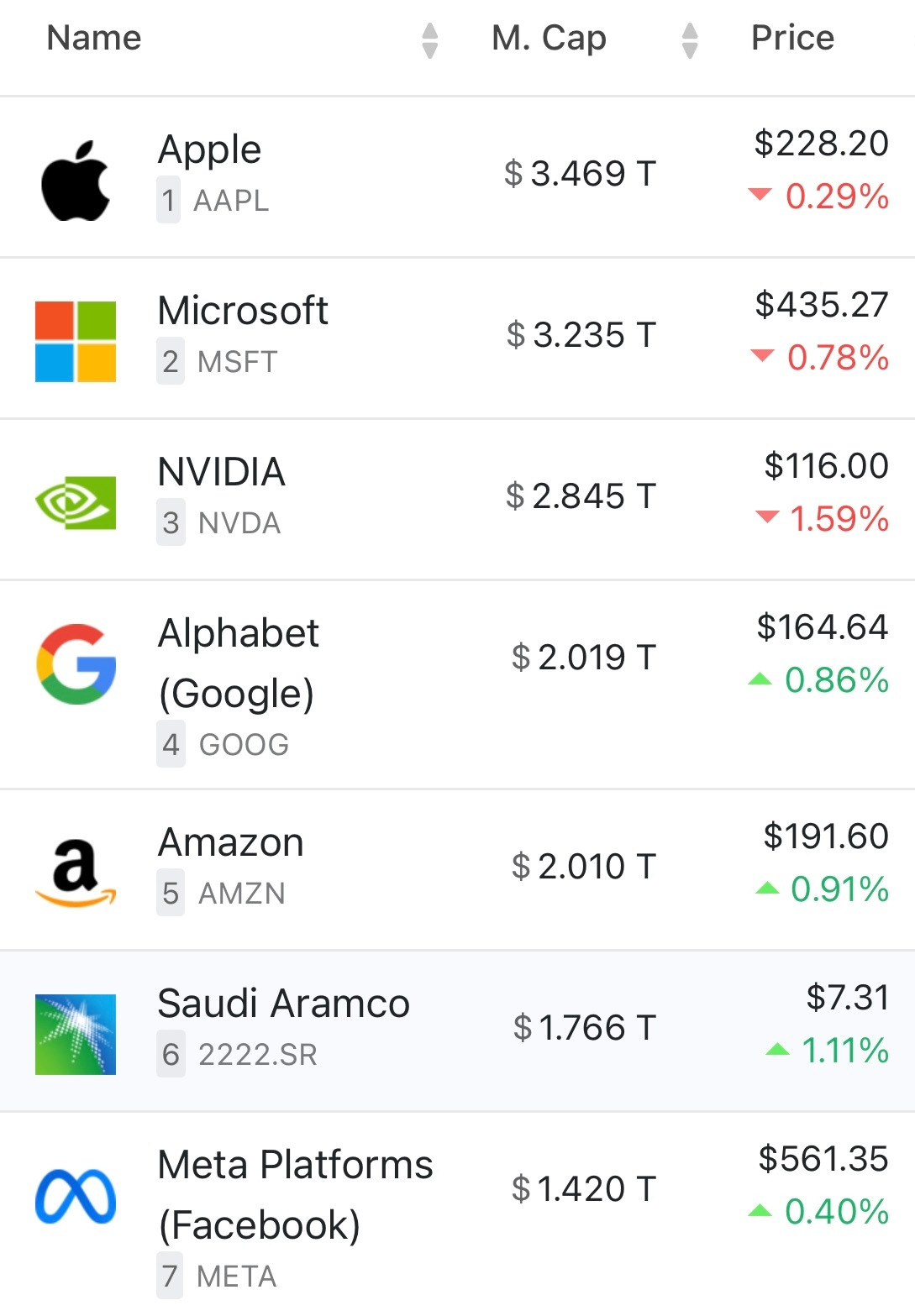Open Meta Platforms (Facebook) link
This screenshot has width=915, height=1316.
click(295, 1194)
